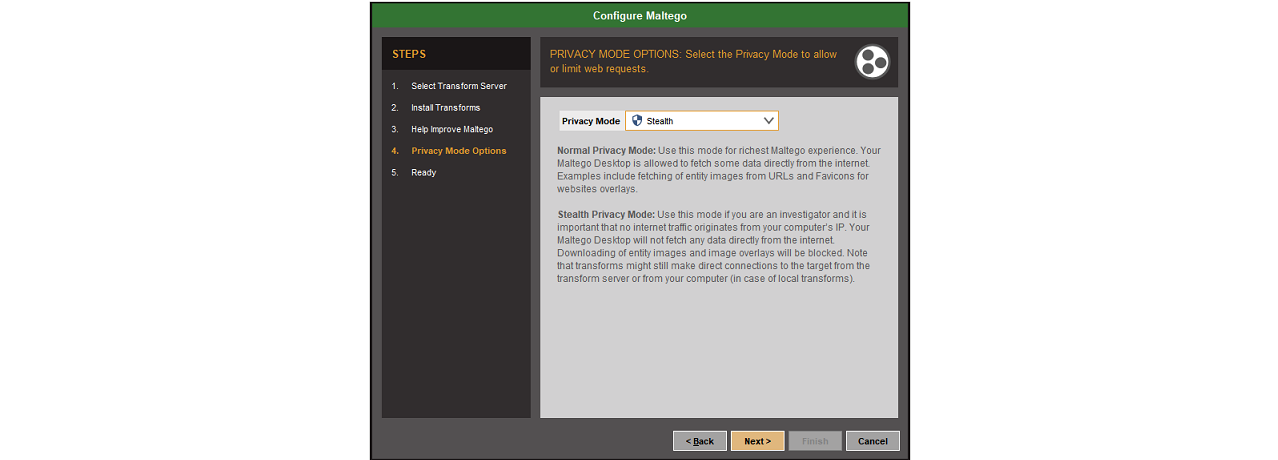Select step 2 Install Transforms
Viewport: 1278px width, 460px height.
pos(445,108)
